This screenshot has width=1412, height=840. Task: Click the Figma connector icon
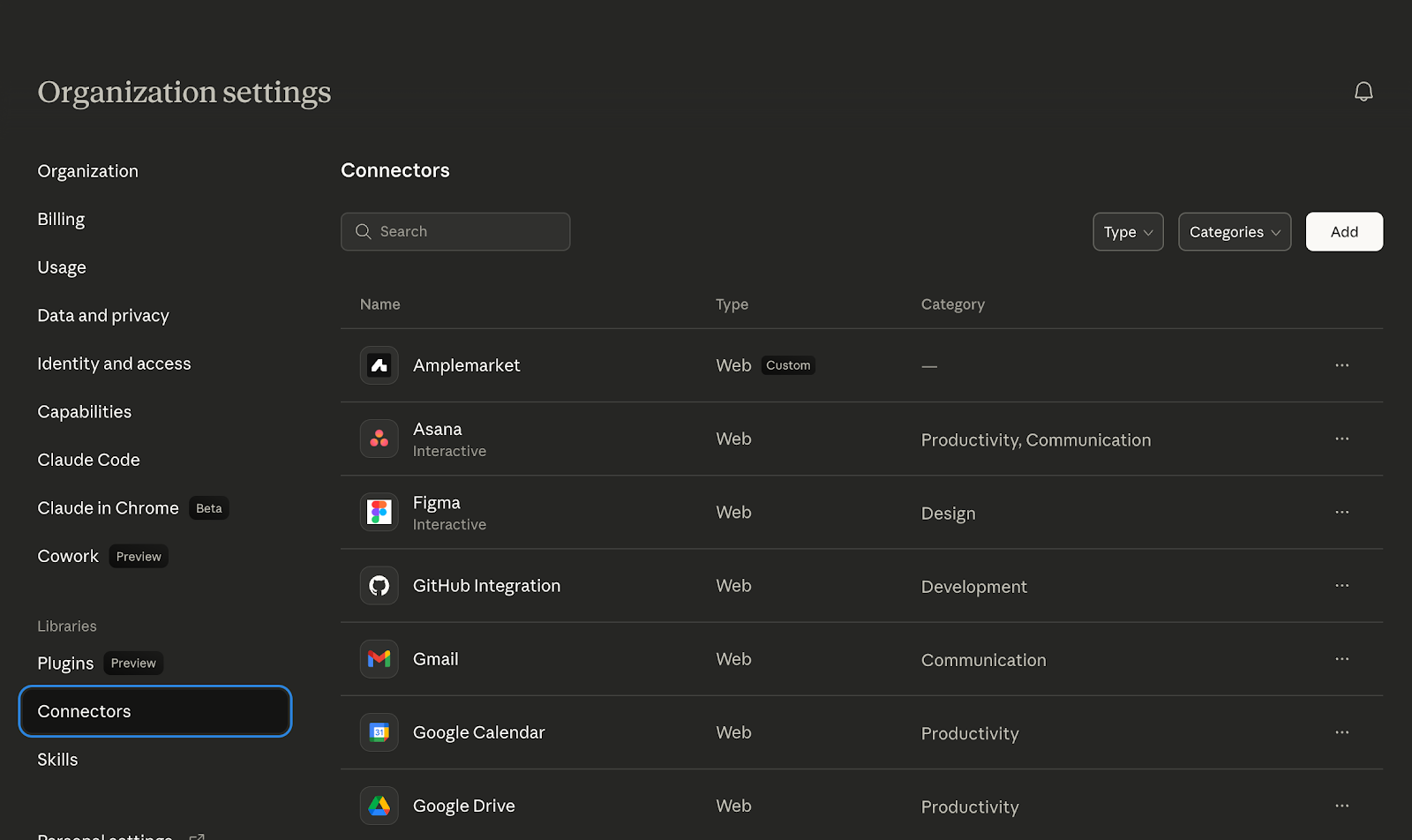point(379,512)
